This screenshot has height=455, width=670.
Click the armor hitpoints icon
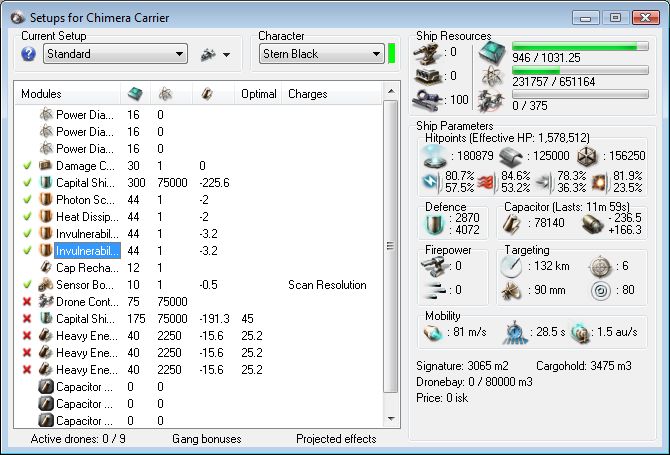(x=511, y=157)
